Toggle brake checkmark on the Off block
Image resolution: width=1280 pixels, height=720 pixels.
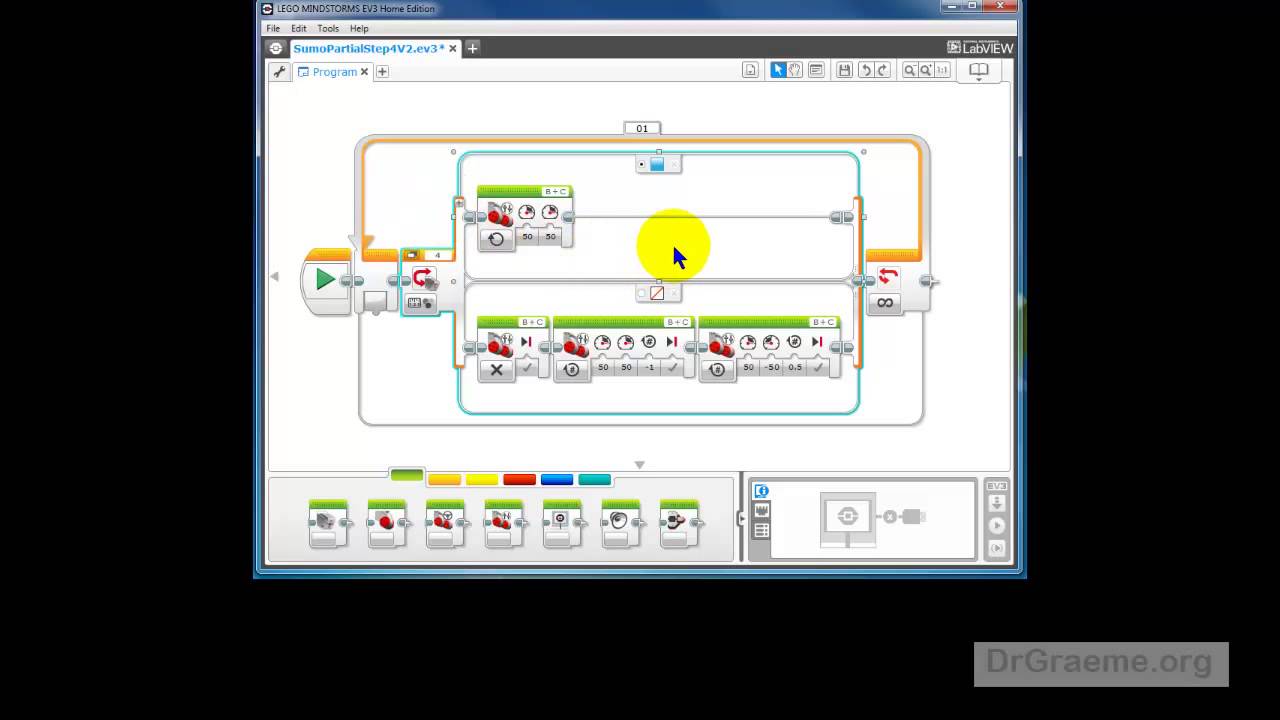[x=527, y=367]
